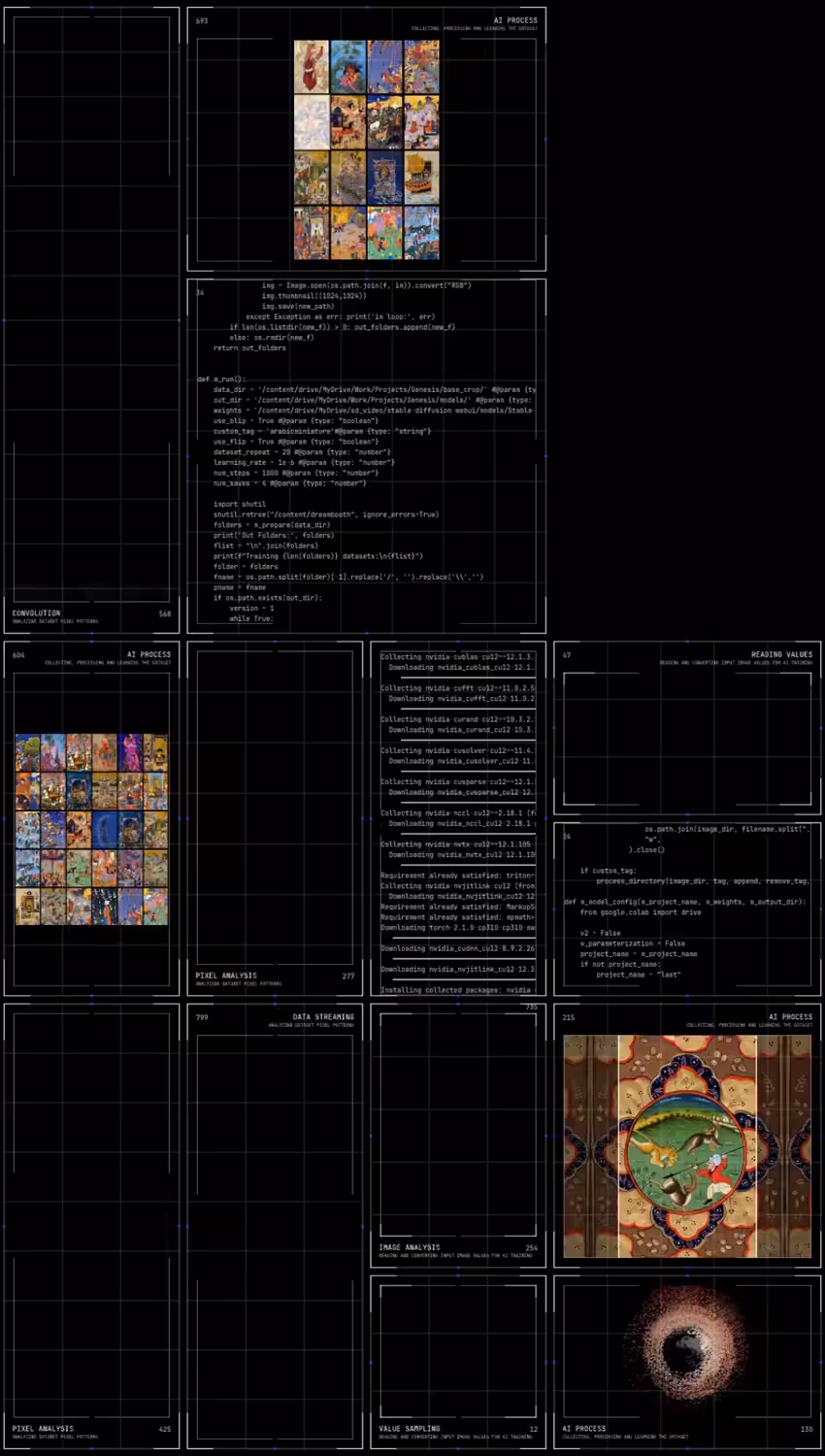Select the 'def m_model_config' code line
The height and width of the screenshot is (1456, 825).
click(684, 902)
